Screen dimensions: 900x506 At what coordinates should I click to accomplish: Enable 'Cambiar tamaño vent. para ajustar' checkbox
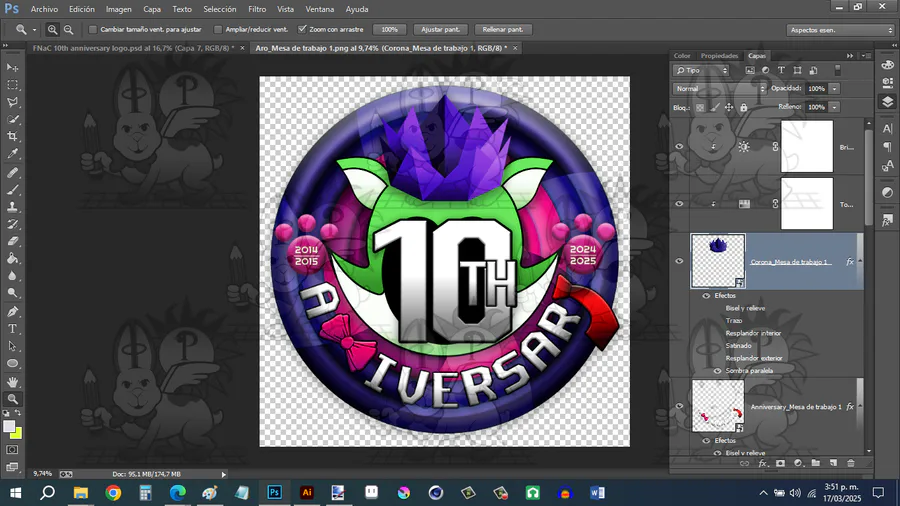pyautogui.click(x=92, y=29)
